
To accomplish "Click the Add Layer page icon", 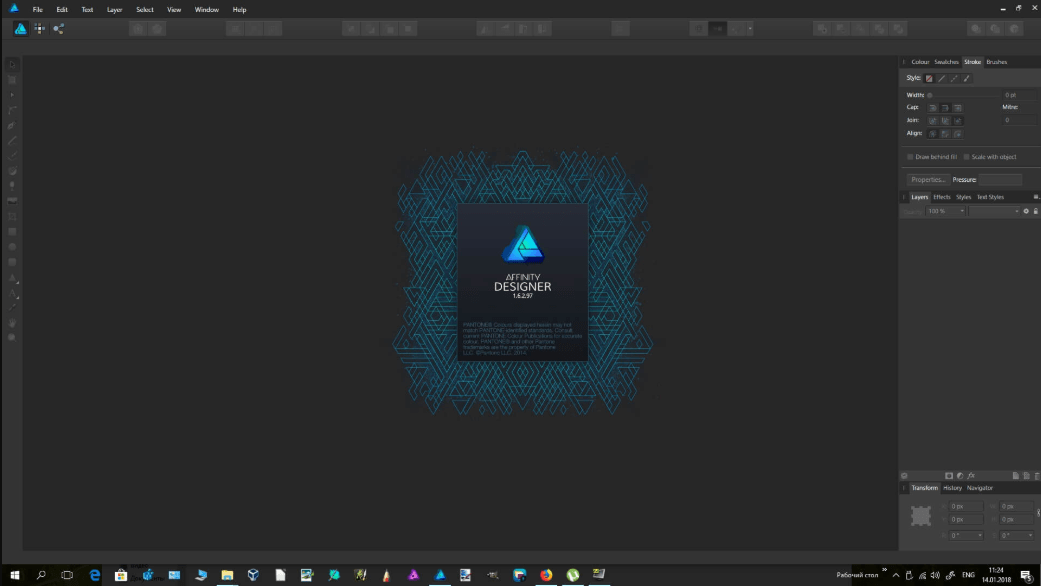I will 1015,475.
